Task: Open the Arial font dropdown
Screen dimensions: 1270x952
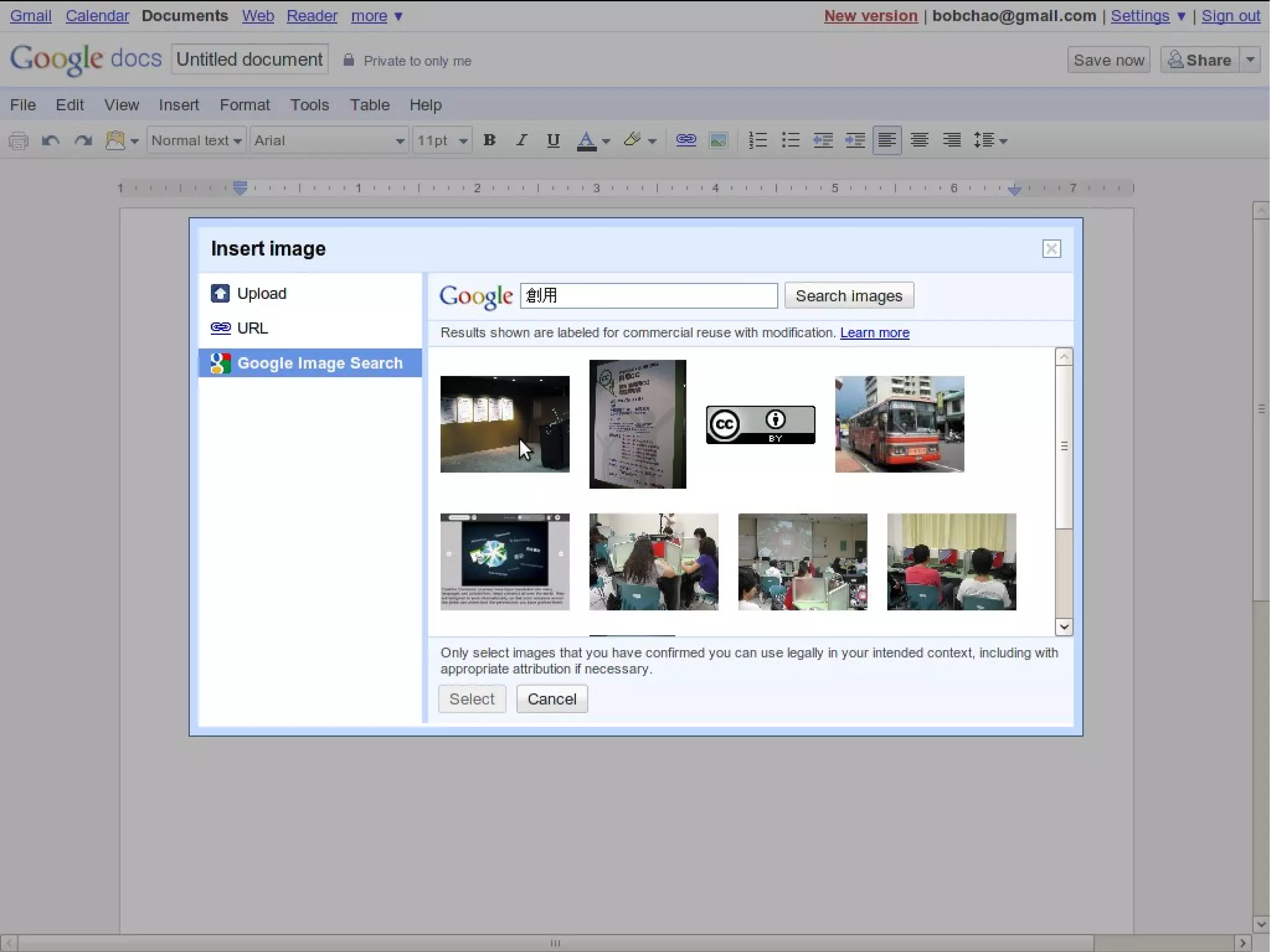Action: pos(329,141)
